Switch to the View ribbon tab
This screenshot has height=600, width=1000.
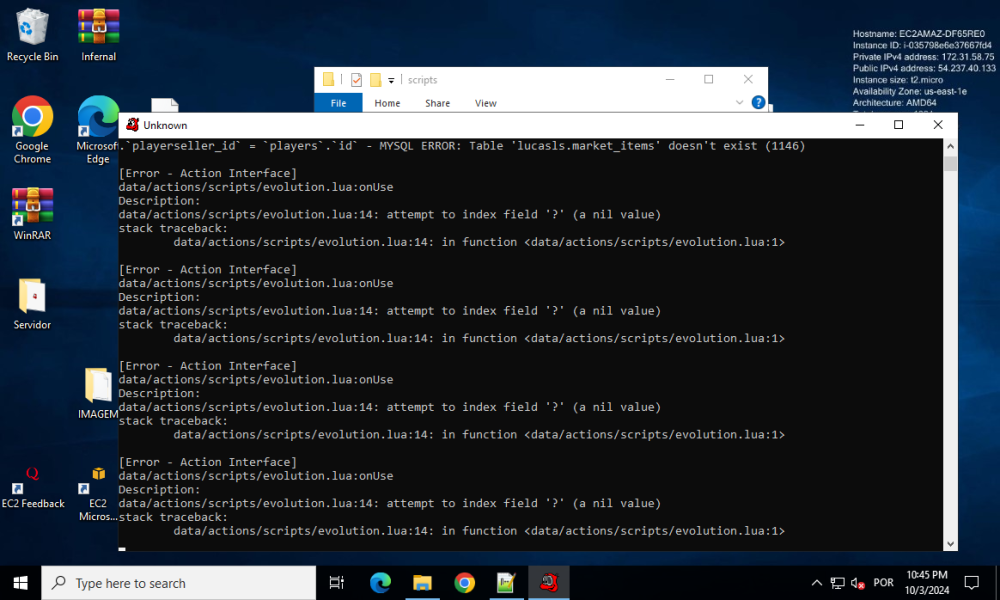[x=485, y=103]
